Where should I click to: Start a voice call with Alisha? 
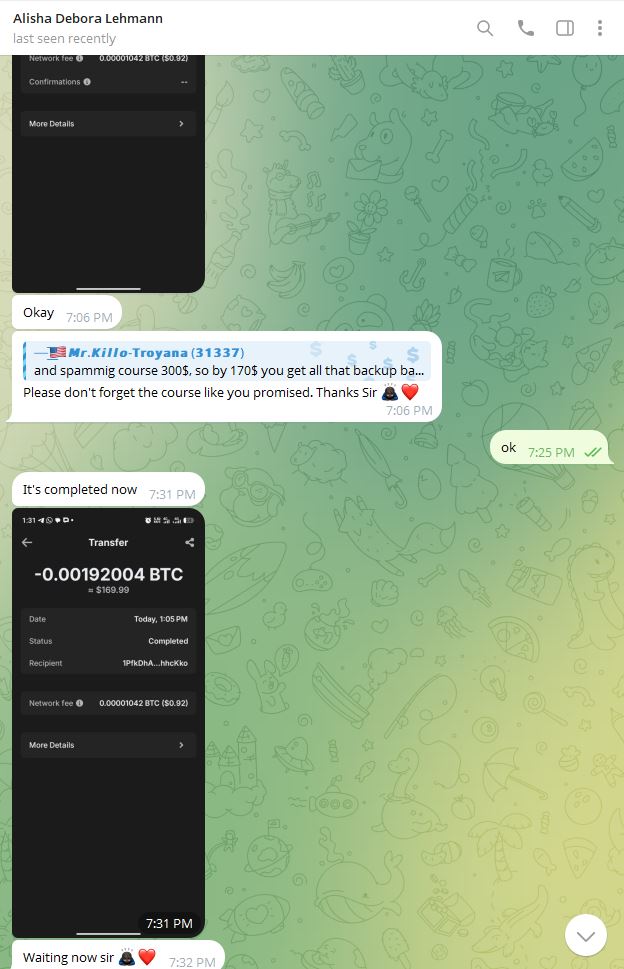pos(526,28)
